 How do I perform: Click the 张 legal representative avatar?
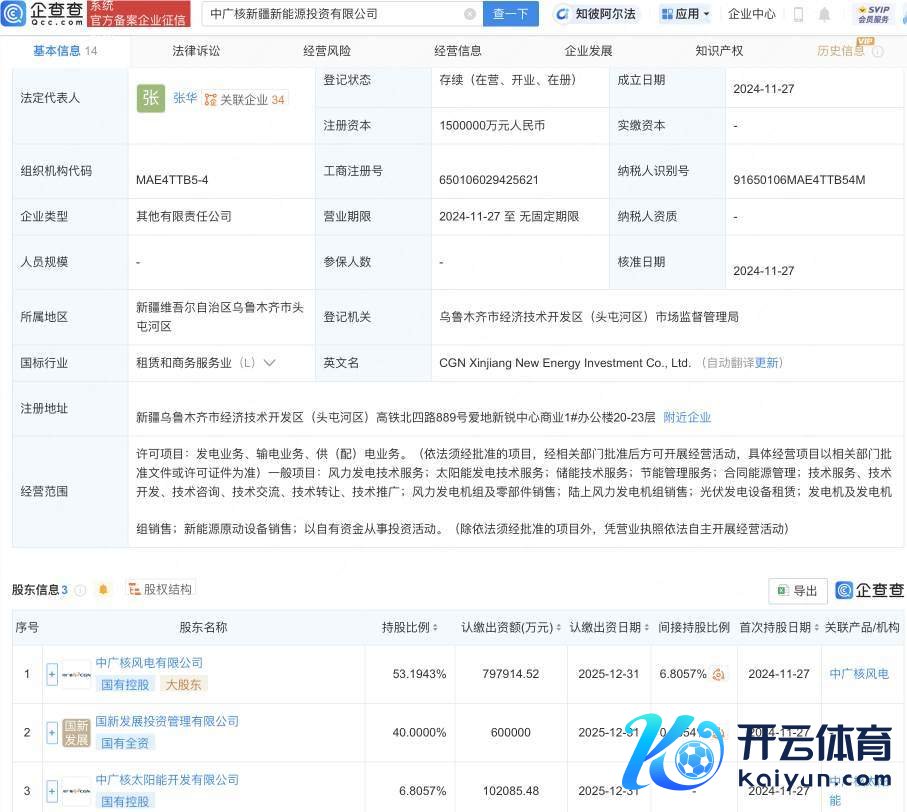(x=151, y=98)
